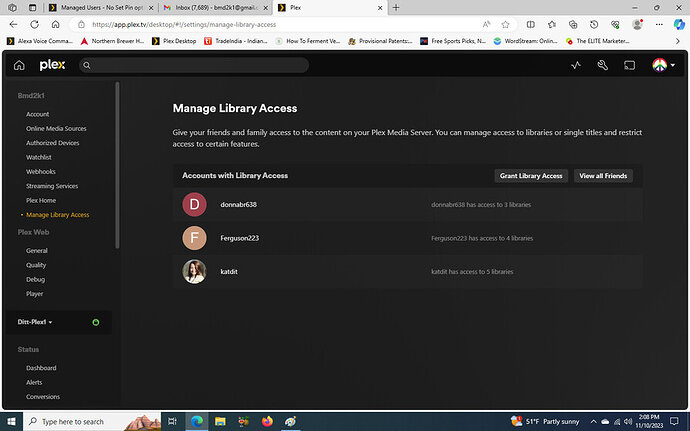Open Edge Copilot icon
This screenshot has width=690, height=431.
(679, 25)
